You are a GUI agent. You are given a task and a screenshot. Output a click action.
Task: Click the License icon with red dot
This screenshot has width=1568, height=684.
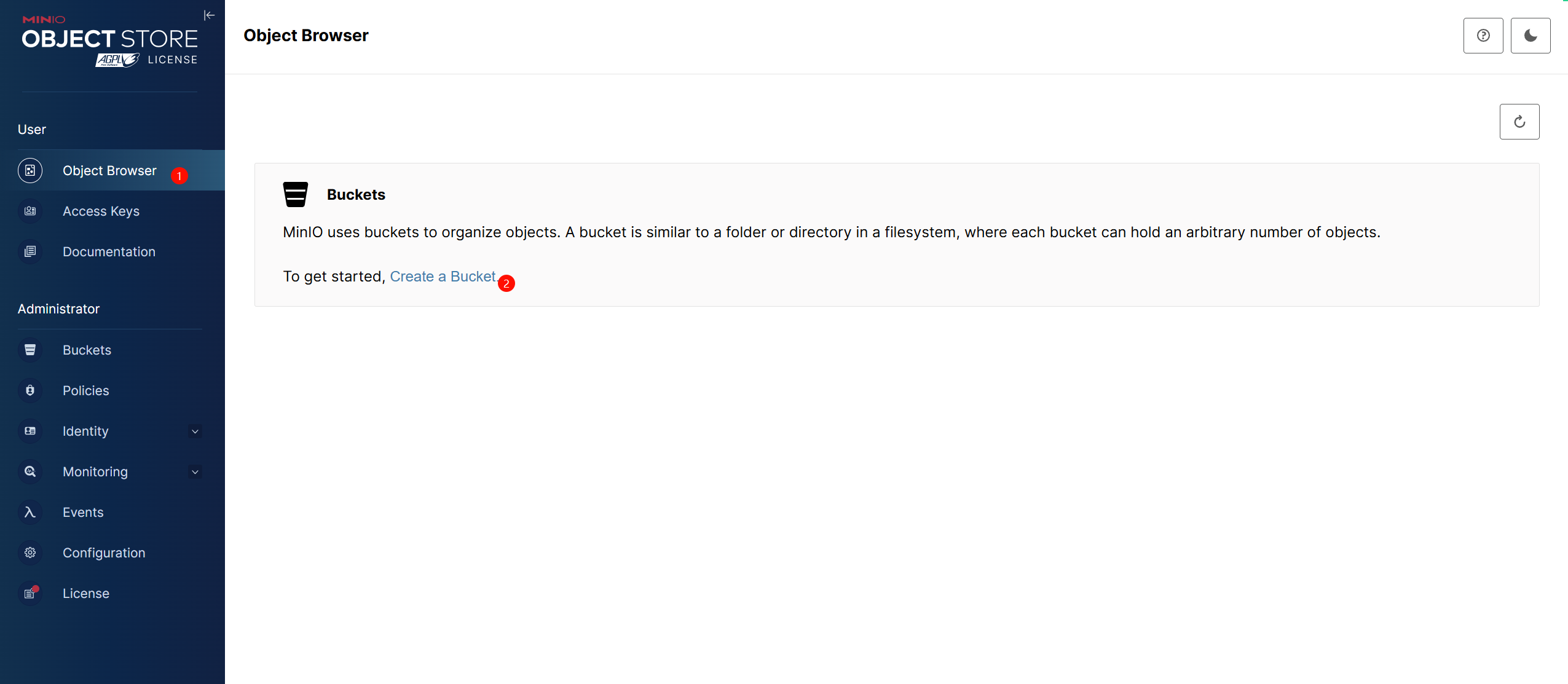30,594
